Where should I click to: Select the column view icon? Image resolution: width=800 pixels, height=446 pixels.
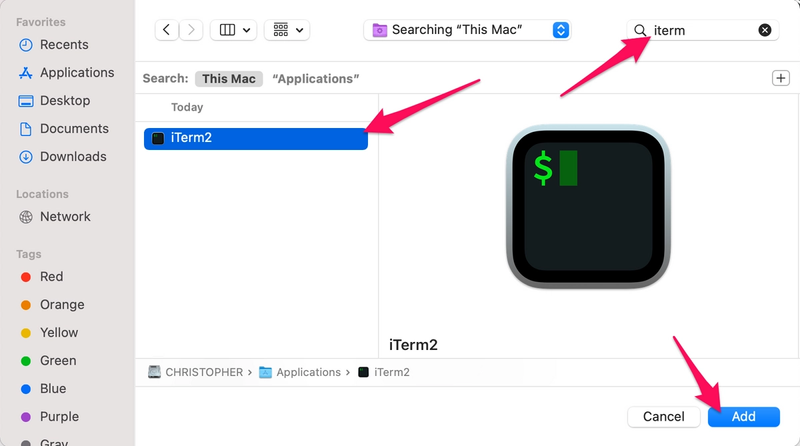tap(227, 30)
